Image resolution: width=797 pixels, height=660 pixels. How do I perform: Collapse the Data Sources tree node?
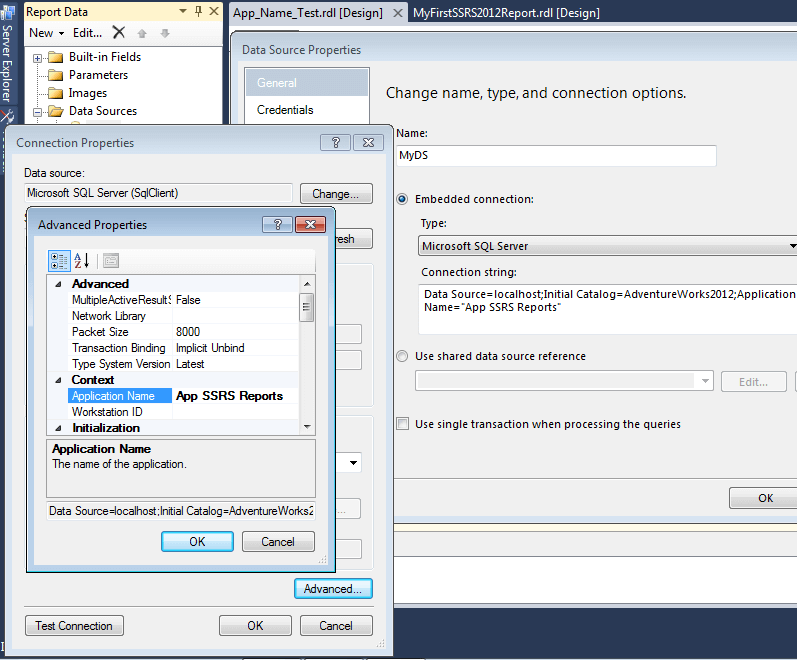coord(37,112)
